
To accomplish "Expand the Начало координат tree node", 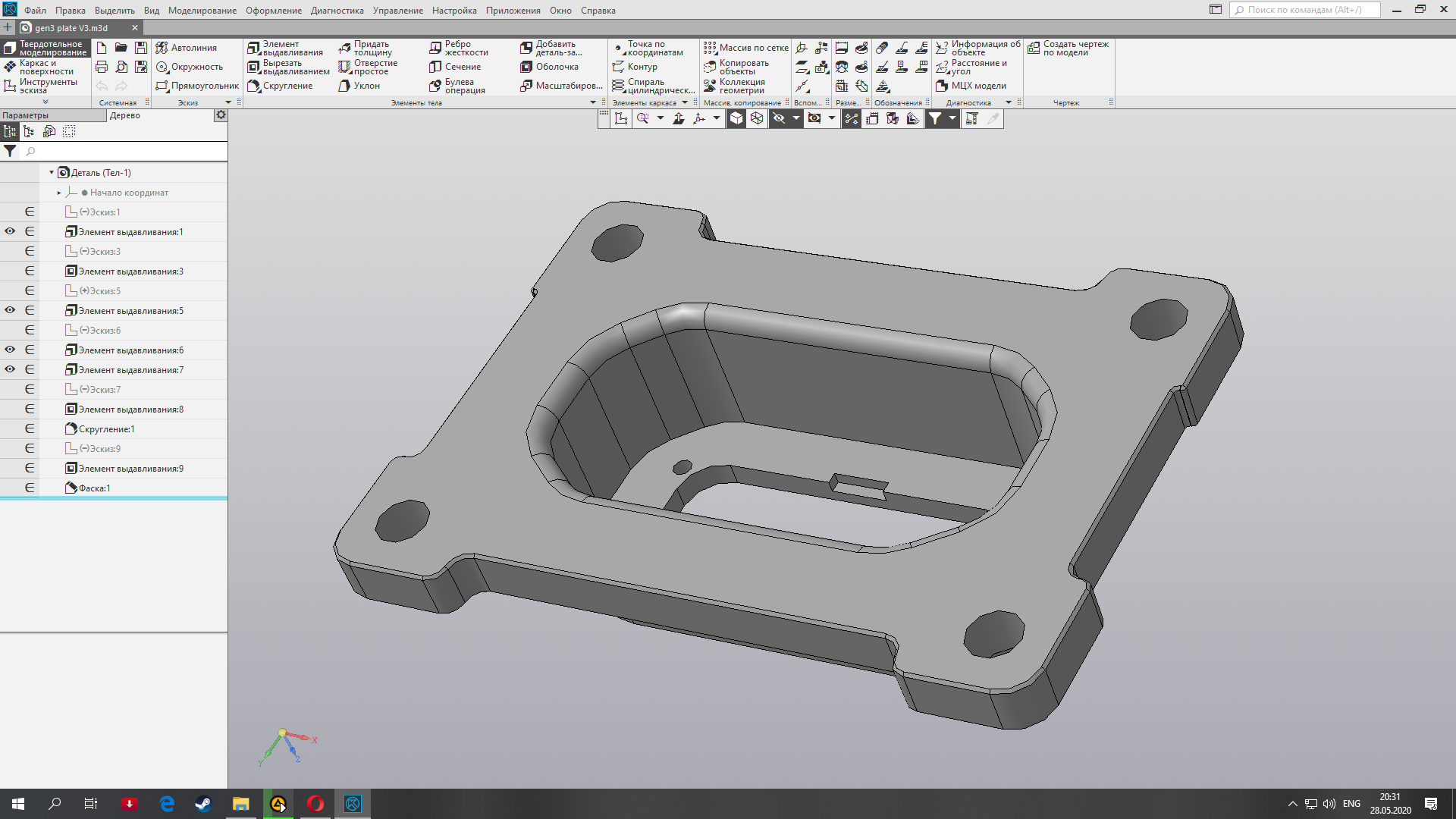I will click(59, 193).
